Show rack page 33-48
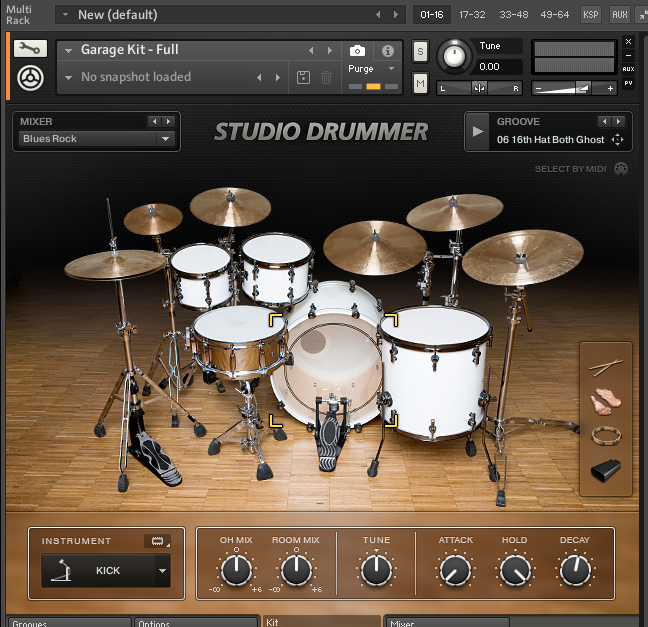This screenshot has height=627, width=648. 514,15
